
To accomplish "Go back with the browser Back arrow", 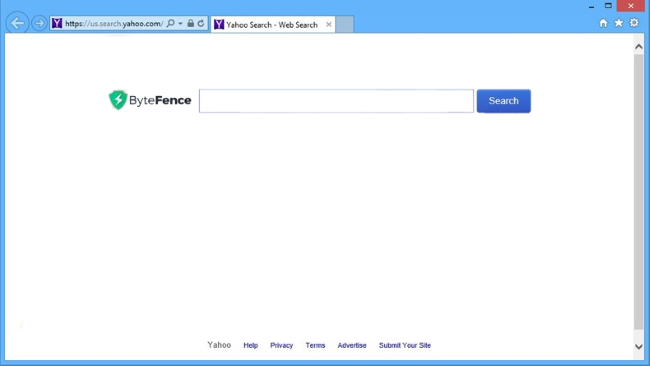I will pyautogui.click(x=17, y=23).
